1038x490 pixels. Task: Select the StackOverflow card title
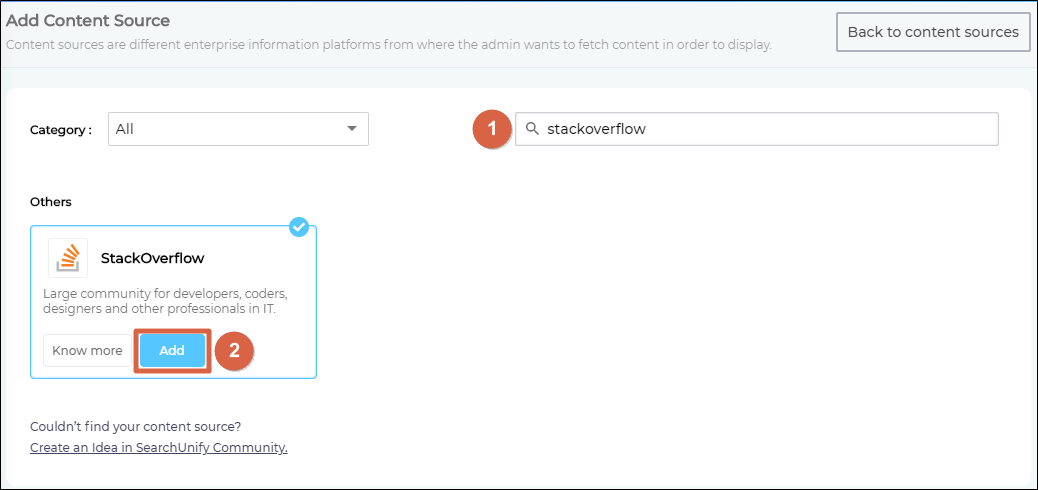[152, 258]
